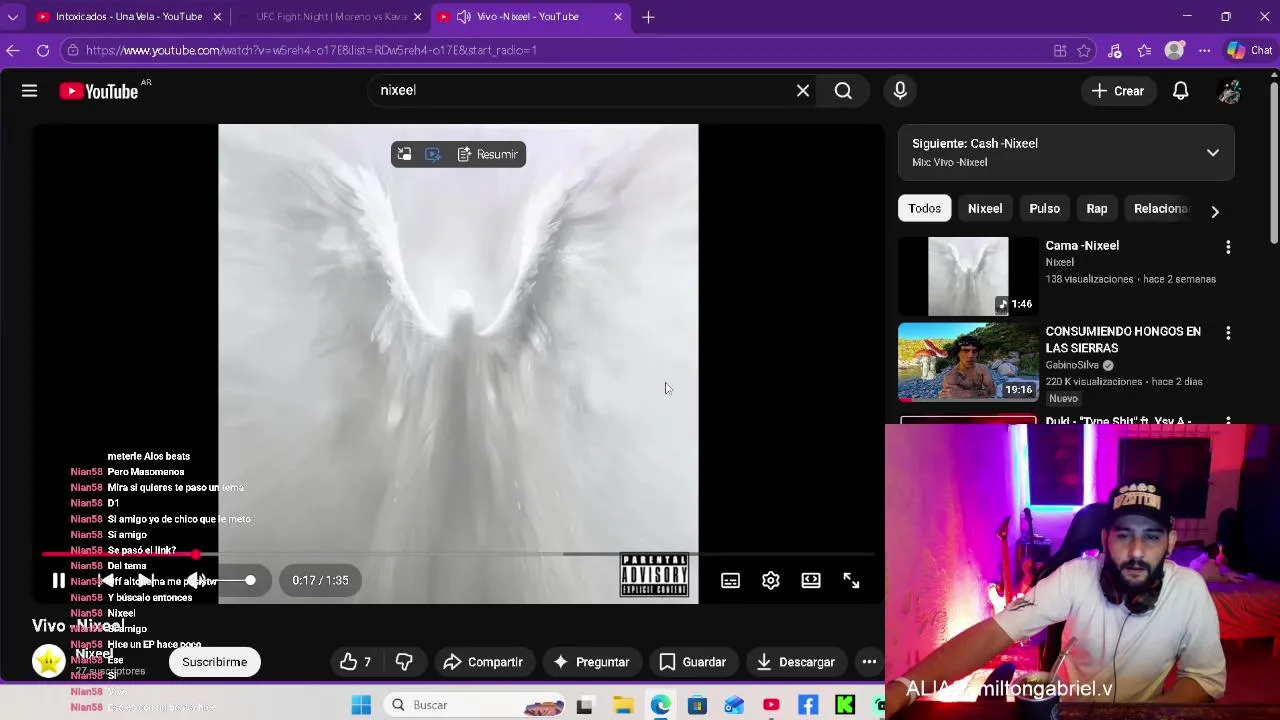This screenshot has height=720, width=1280.
Task: Open the browser favorites list icon
Action: point(1144,51)
